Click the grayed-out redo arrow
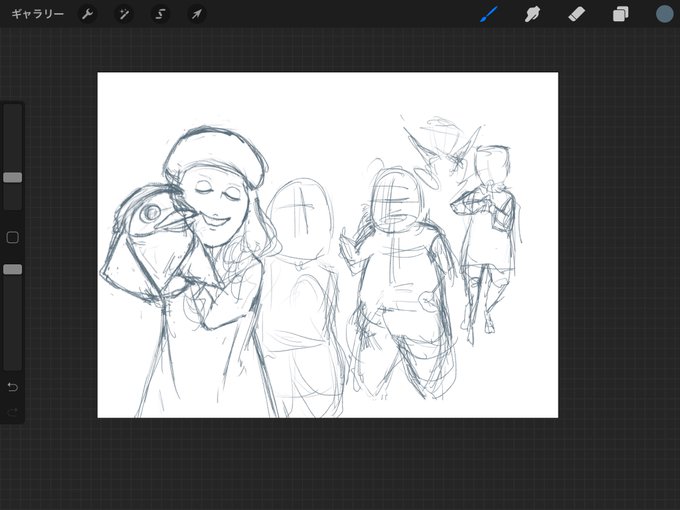680x510 pixels. [x=13, y=412]
